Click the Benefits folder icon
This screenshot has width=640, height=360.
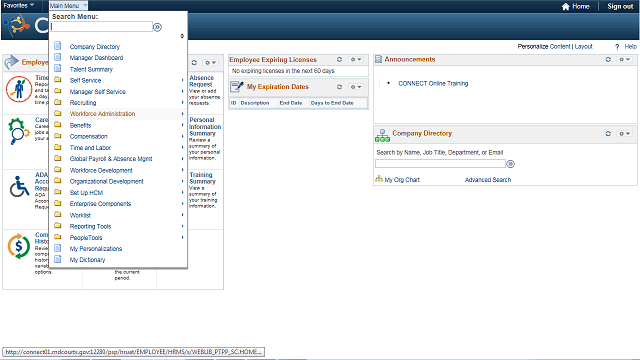[x=58, y=124]
